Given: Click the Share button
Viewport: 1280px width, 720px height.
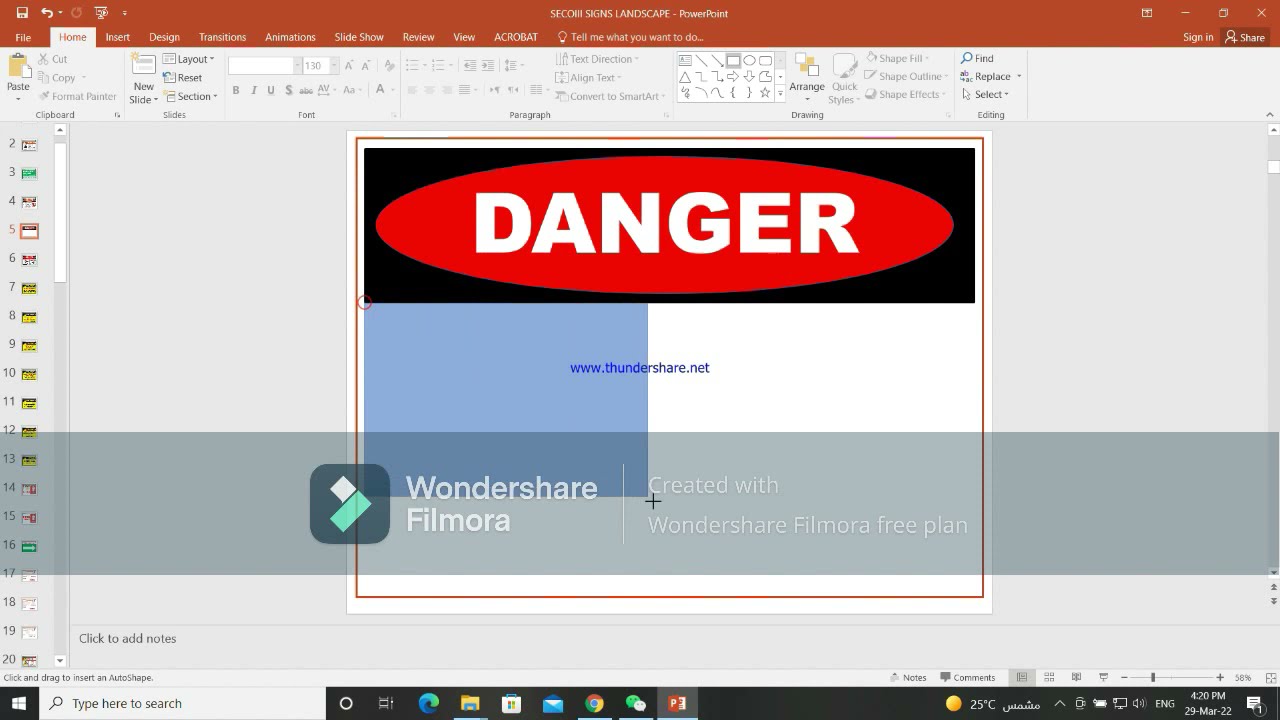Looking at the screenshot, I should (x=1245, y=37).
